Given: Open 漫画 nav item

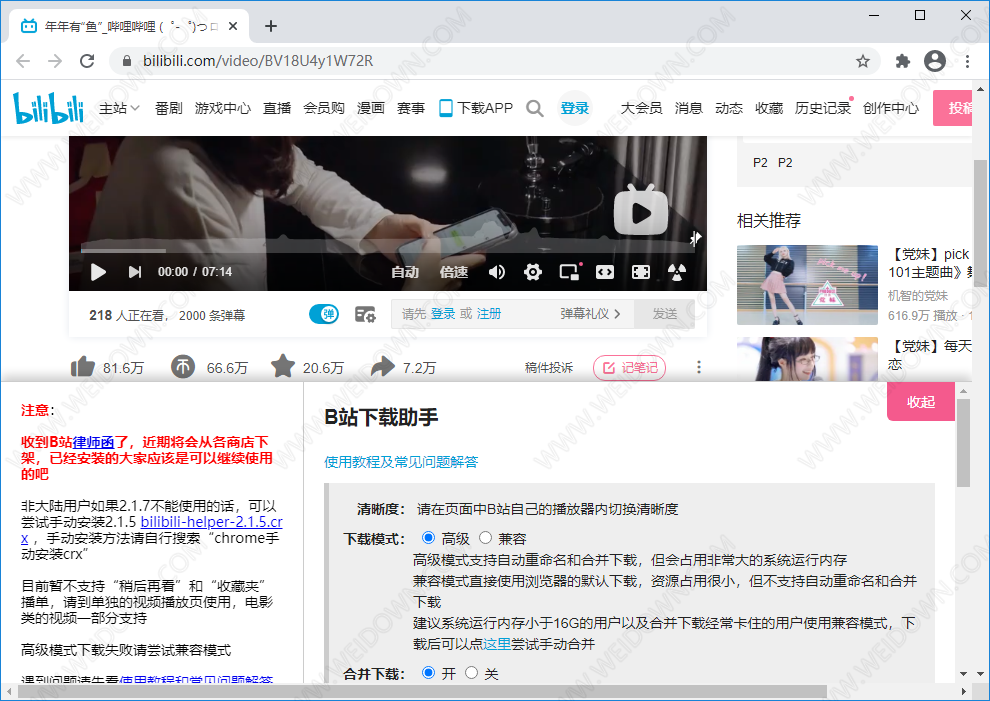Looking at the screenshot, I should [371, 109].
